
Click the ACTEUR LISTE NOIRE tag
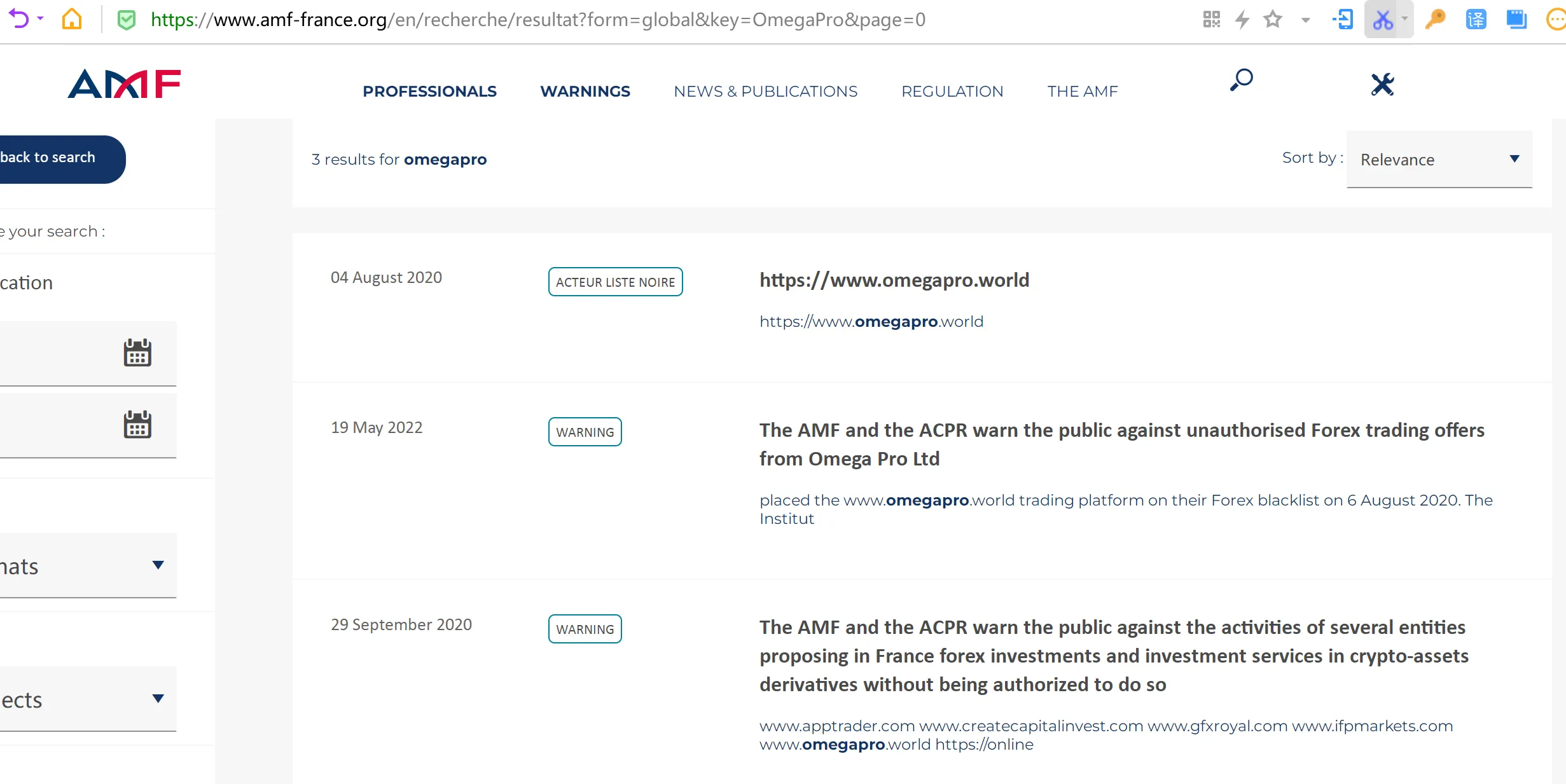tap(615, 282)
